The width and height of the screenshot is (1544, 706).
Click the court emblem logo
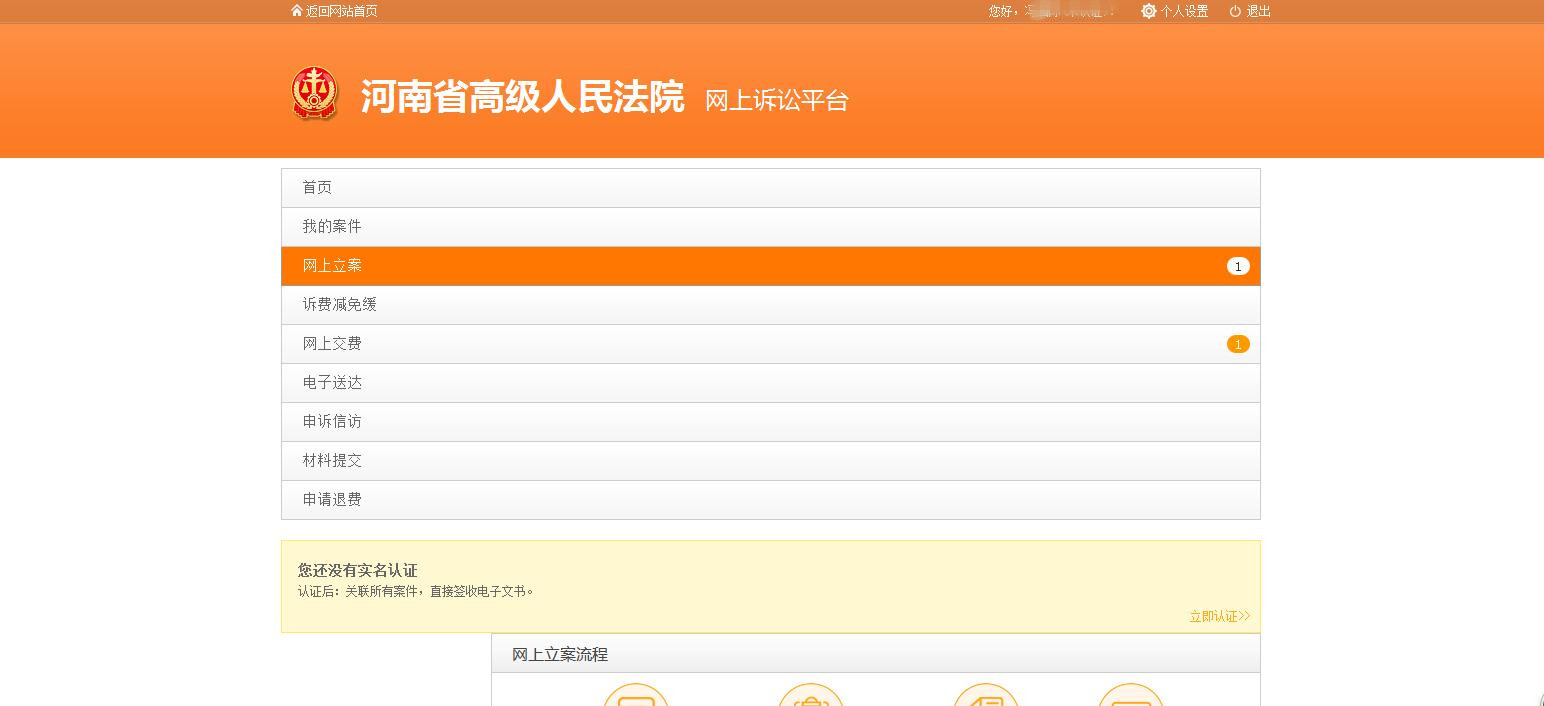pyautogui.click(x=314, y=93)
